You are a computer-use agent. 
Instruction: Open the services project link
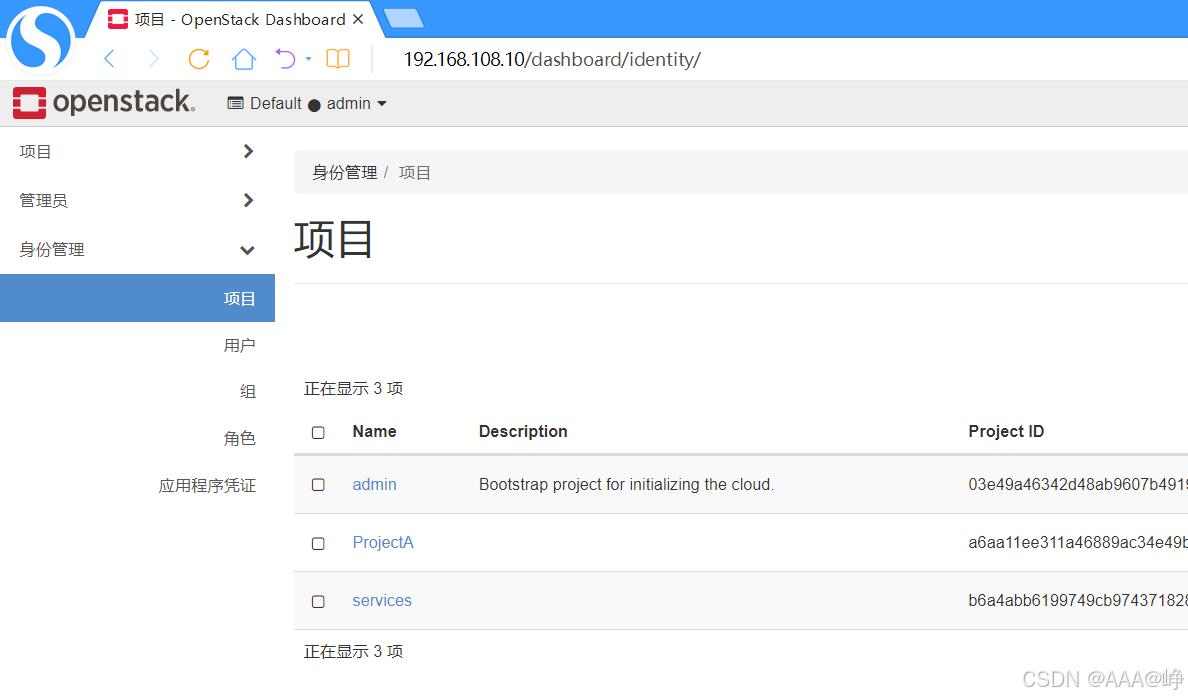[382, 601]
